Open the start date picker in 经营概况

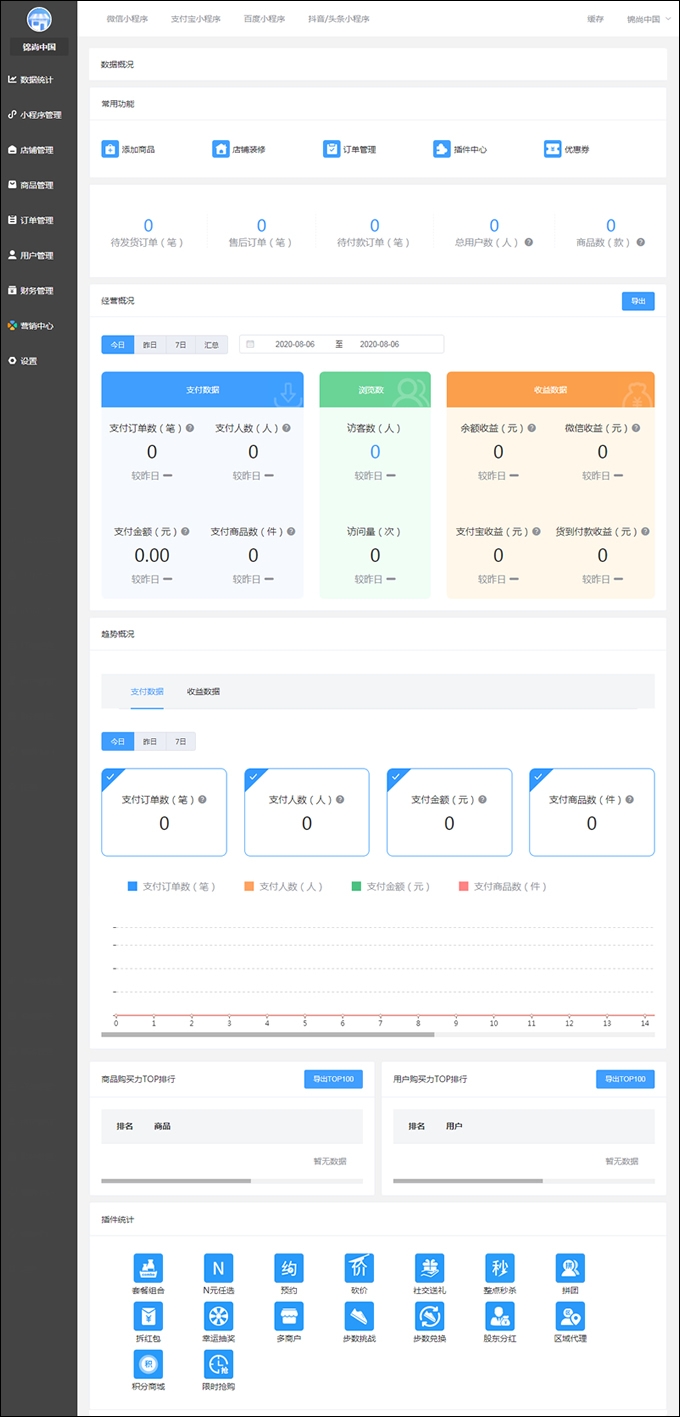pyautogui.click(x=294, y=344)
